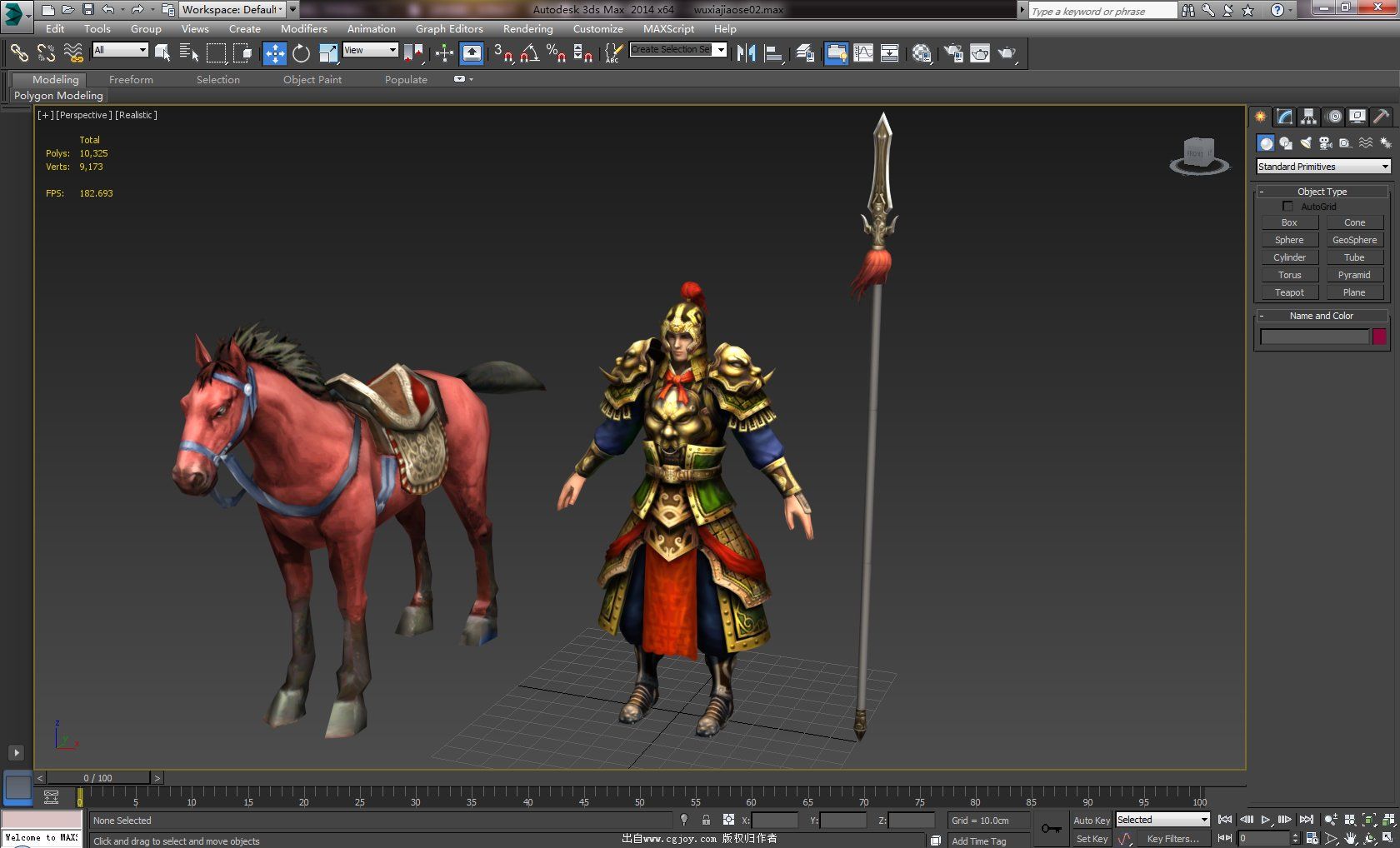This screenshot has width=1400, height=848.
Task: Click the Play Animation button
Action: click(1266, 820)
